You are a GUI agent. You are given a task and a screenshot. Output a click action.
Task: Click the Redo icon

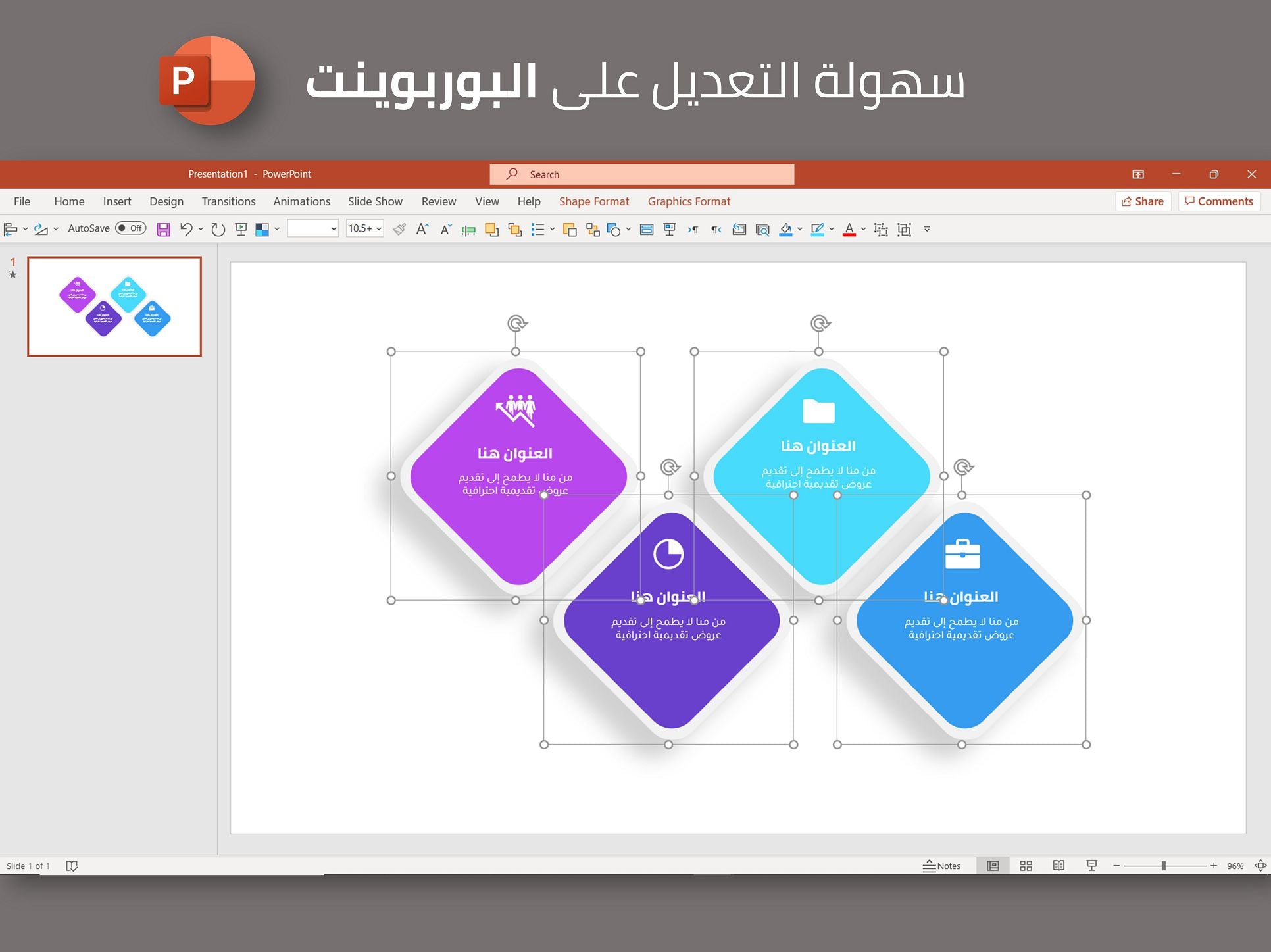218,229
